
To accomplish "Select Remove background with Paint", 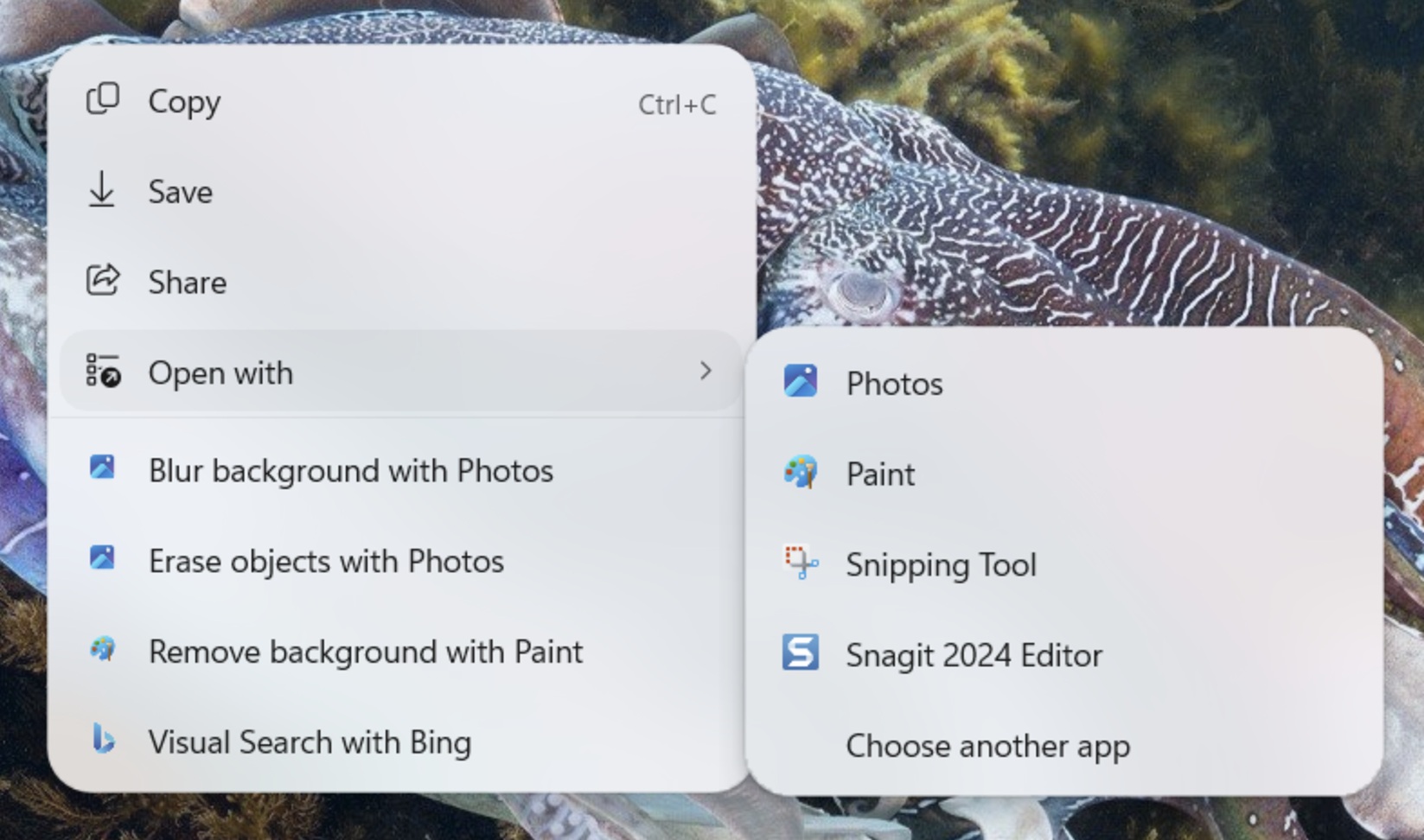I will tap(400, 651).
